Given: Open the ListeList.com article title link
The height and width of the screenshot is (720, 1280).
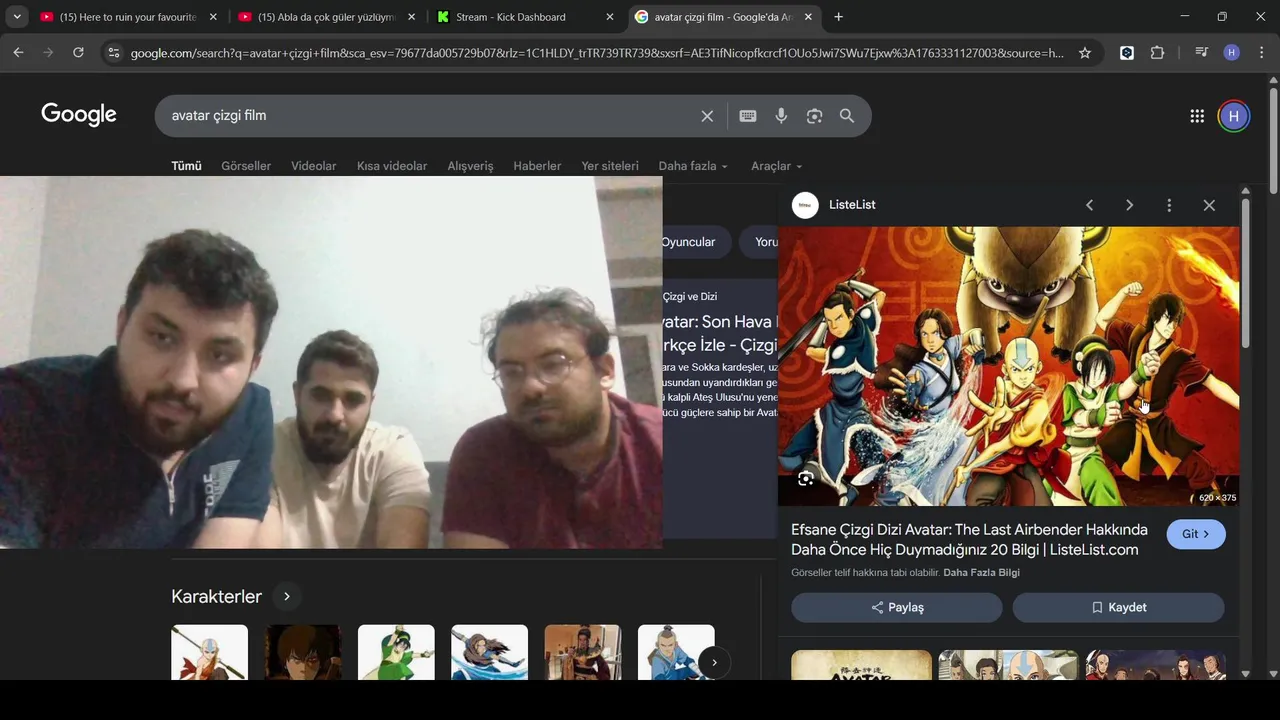Looking at the screenshot, I should (969, 540).
